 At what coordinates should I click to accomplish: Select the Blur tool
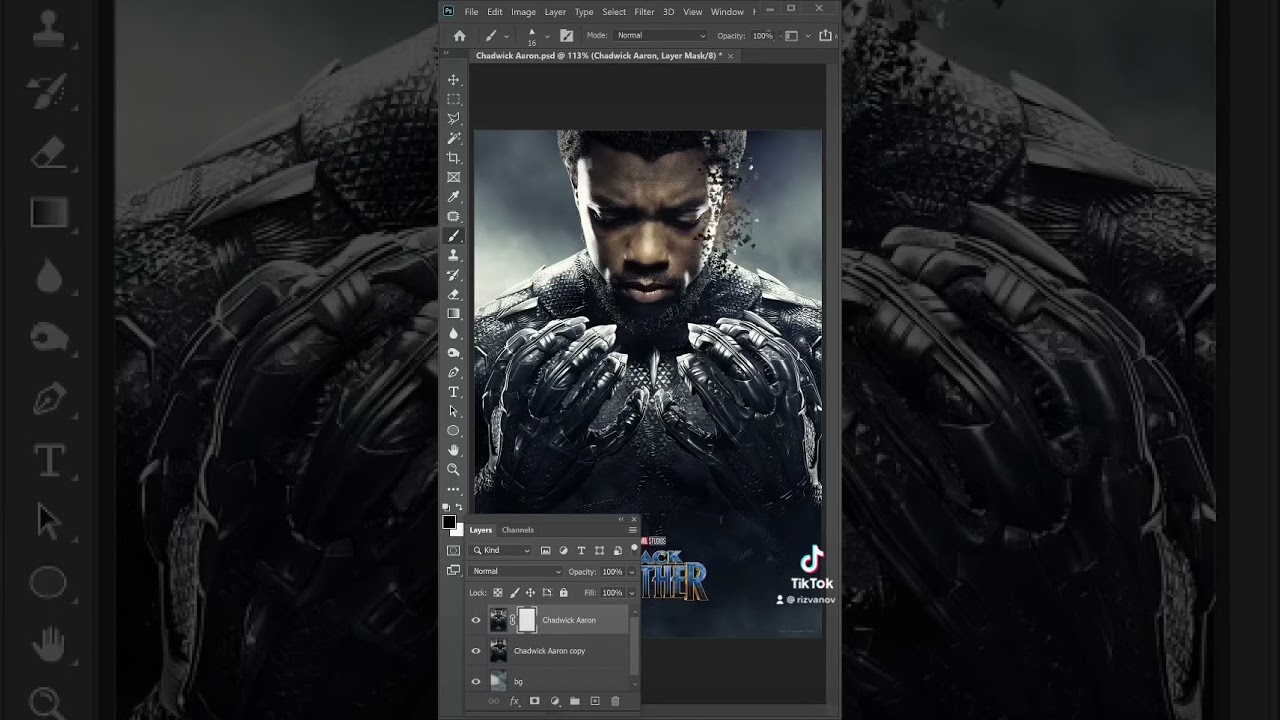(x=453, y=333)
